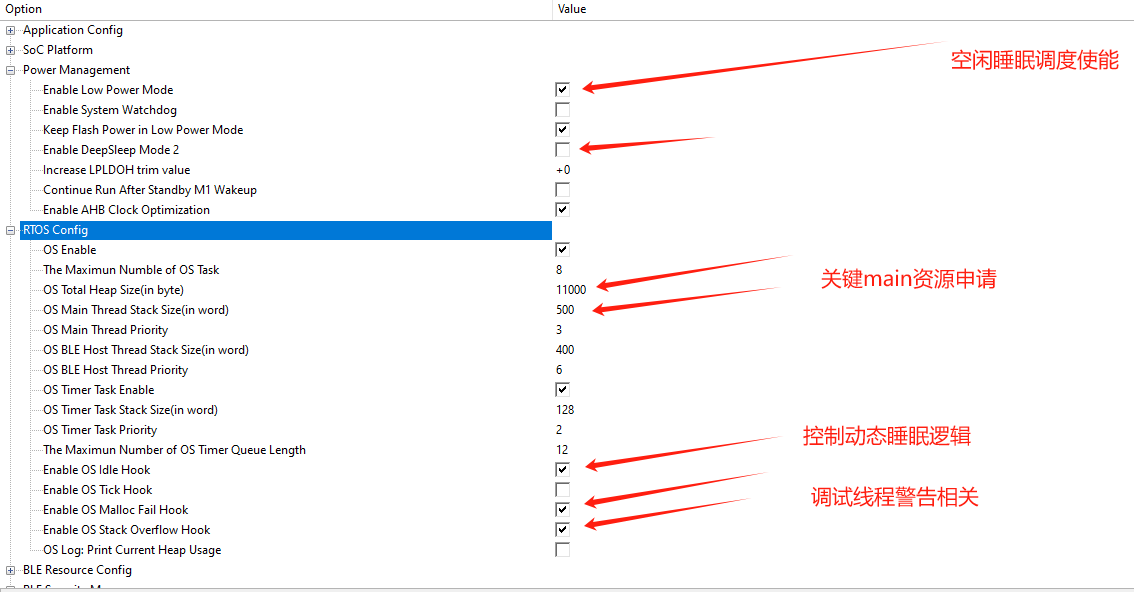The width and height of the screenshot is (1134, 592).
Task: Select the BLE Resource Config row label
Action: [77, 570]
